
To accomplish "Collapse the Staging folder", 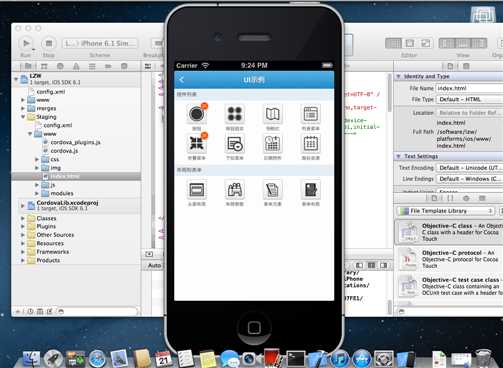I will (x=23, y=117).
